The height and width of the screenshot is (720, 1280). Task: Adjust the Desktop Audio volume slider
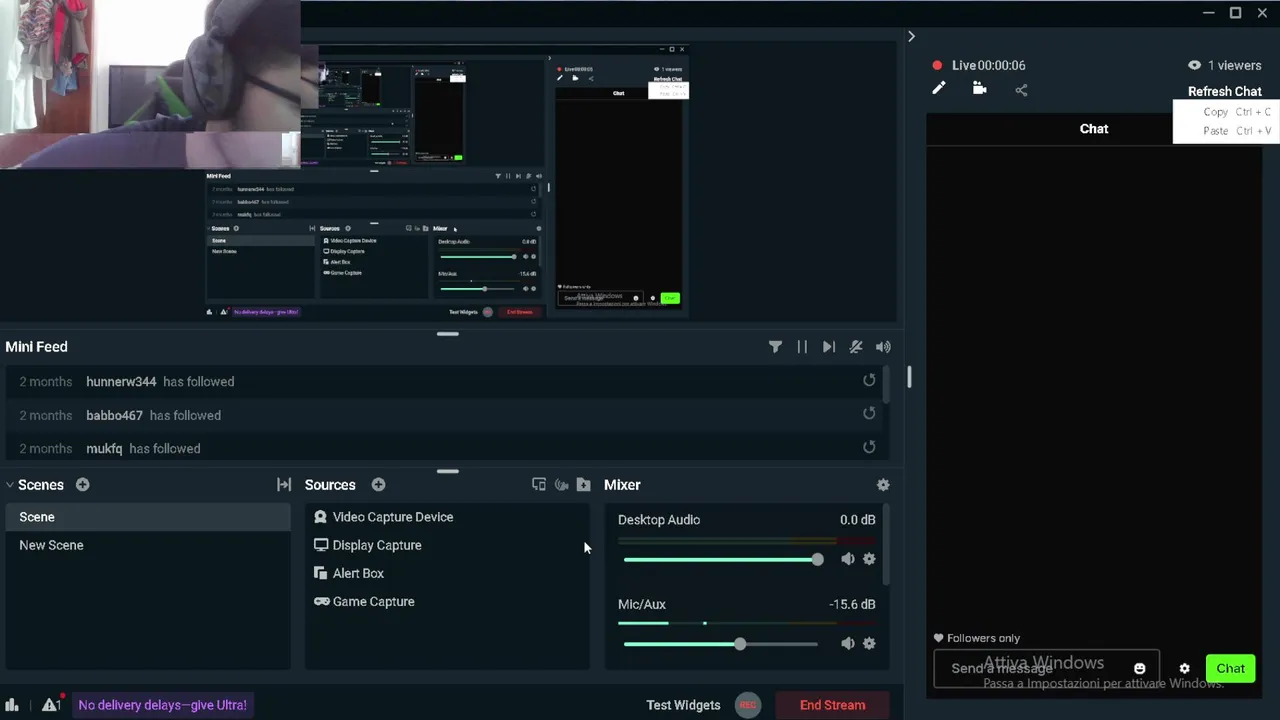click(x=720, y=559)
